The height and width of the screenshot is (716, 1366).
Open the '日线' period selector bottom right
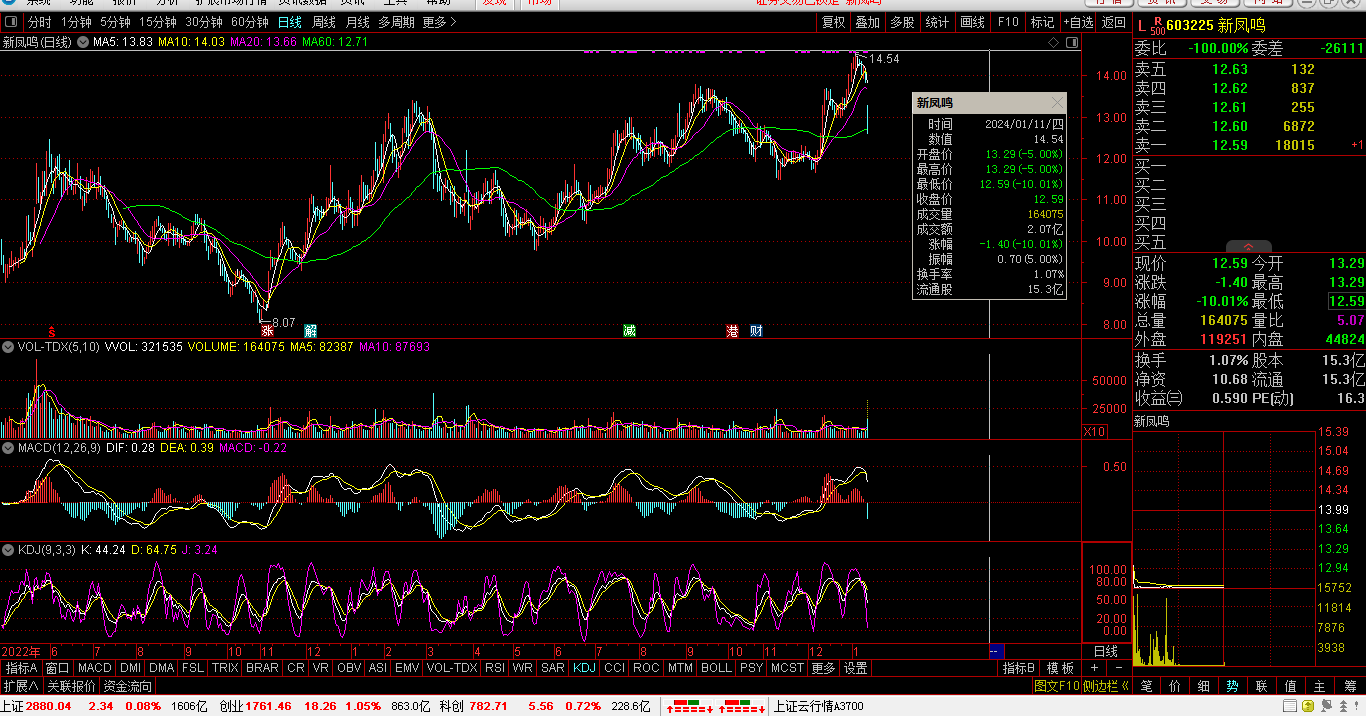click(1105, 651)
